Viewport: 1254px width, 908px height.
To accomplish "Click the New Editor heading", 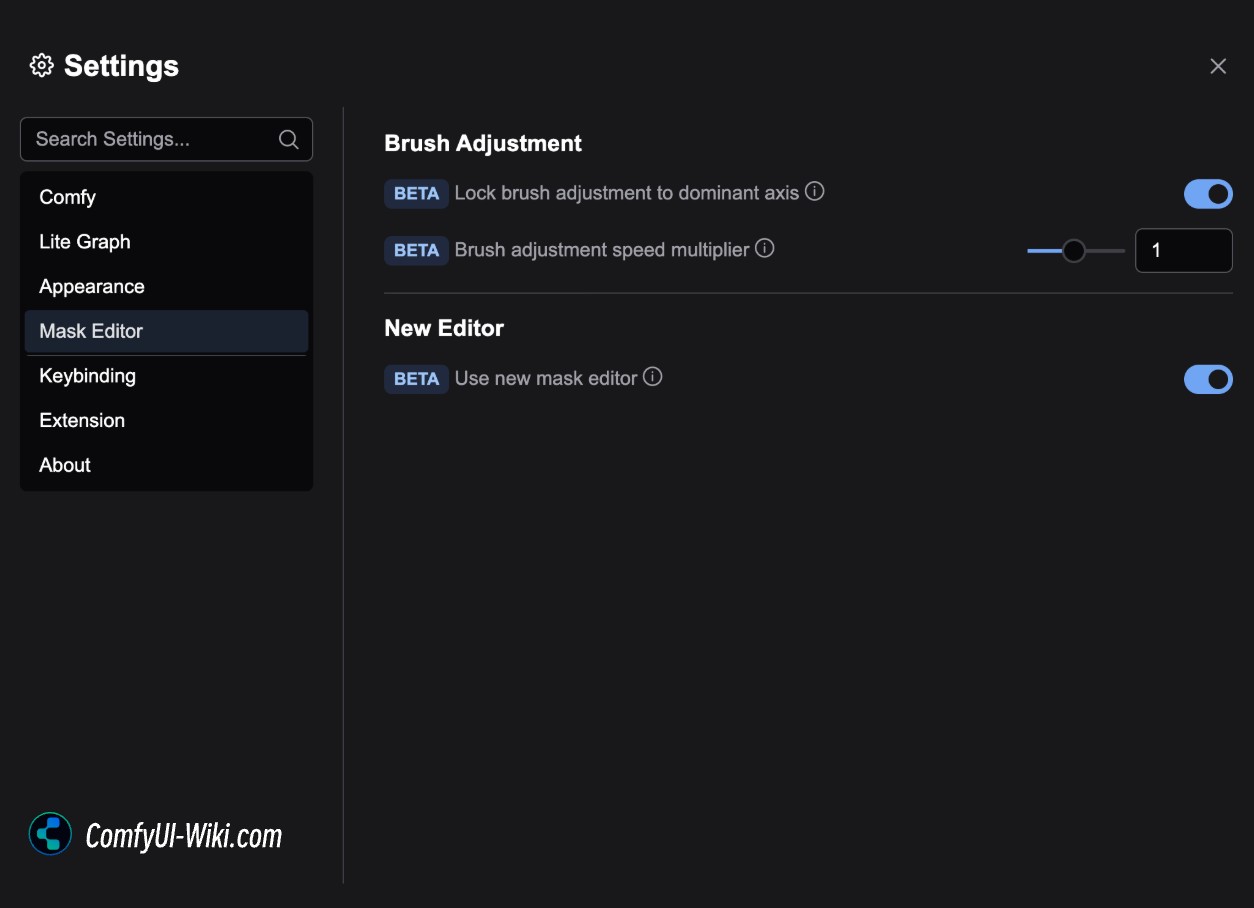I will click(444, 328).
